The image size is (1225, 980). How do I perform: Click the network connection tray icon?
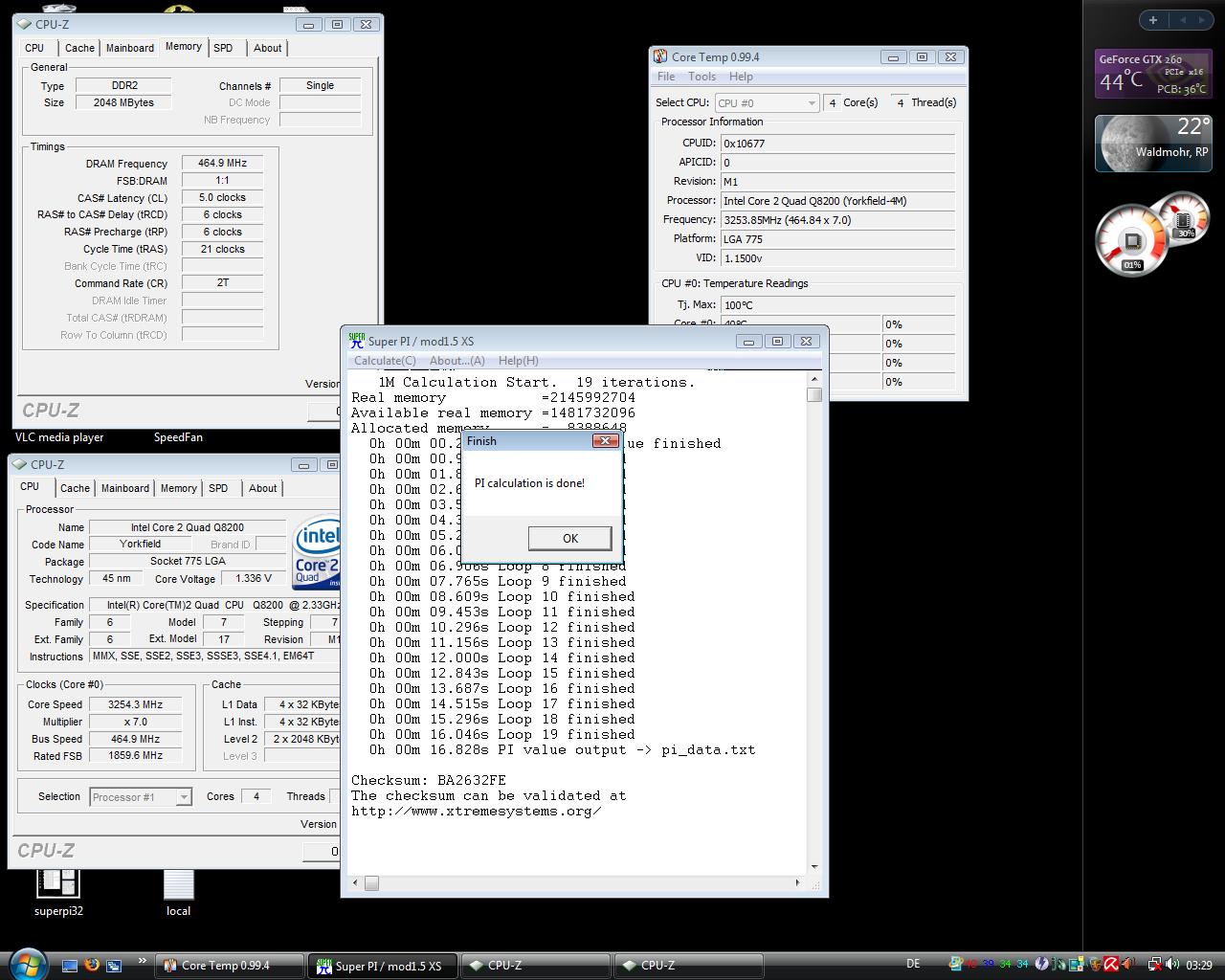point(1154,965)
